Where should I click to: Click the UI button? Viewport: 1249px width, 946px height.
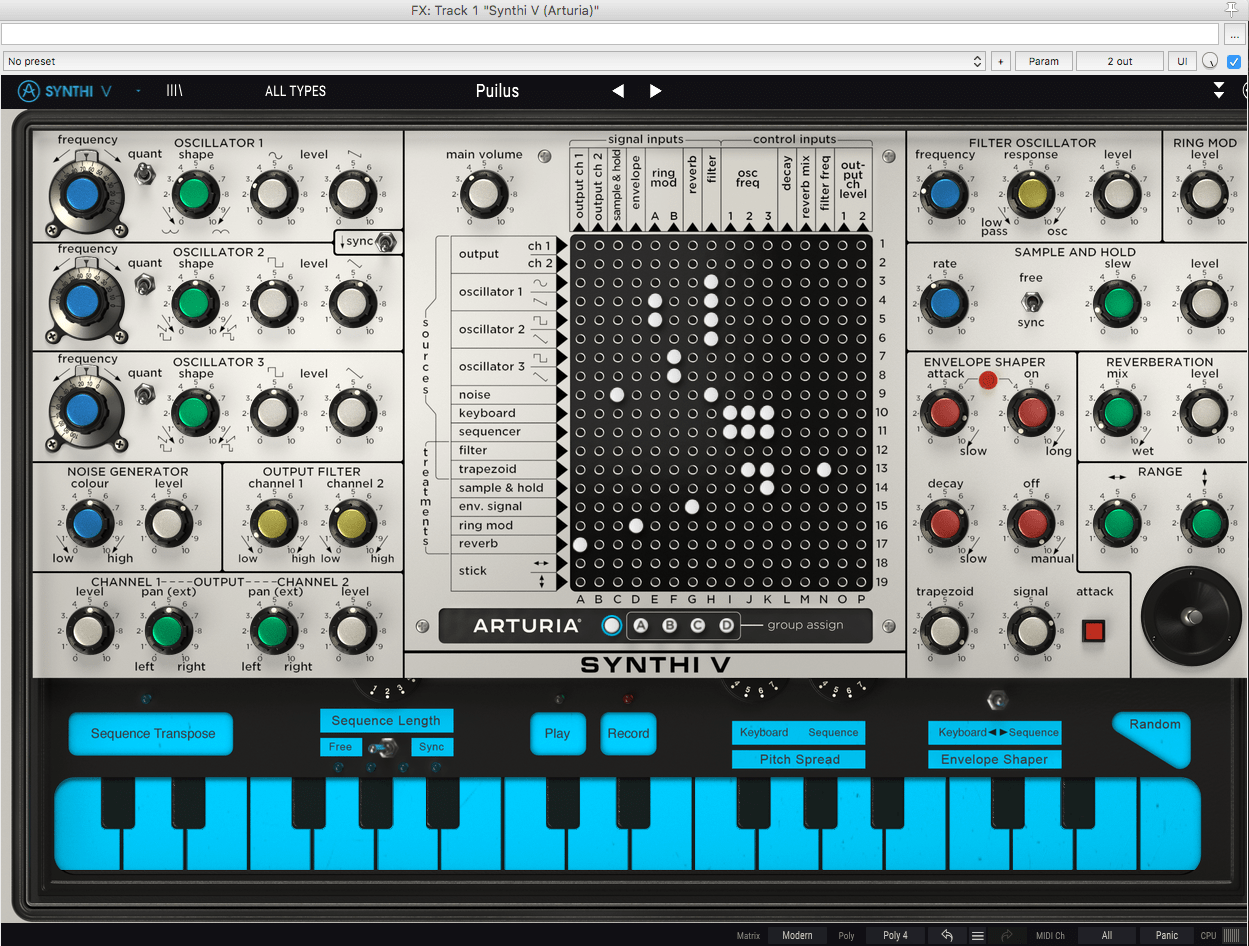[x=1182, y=61]
